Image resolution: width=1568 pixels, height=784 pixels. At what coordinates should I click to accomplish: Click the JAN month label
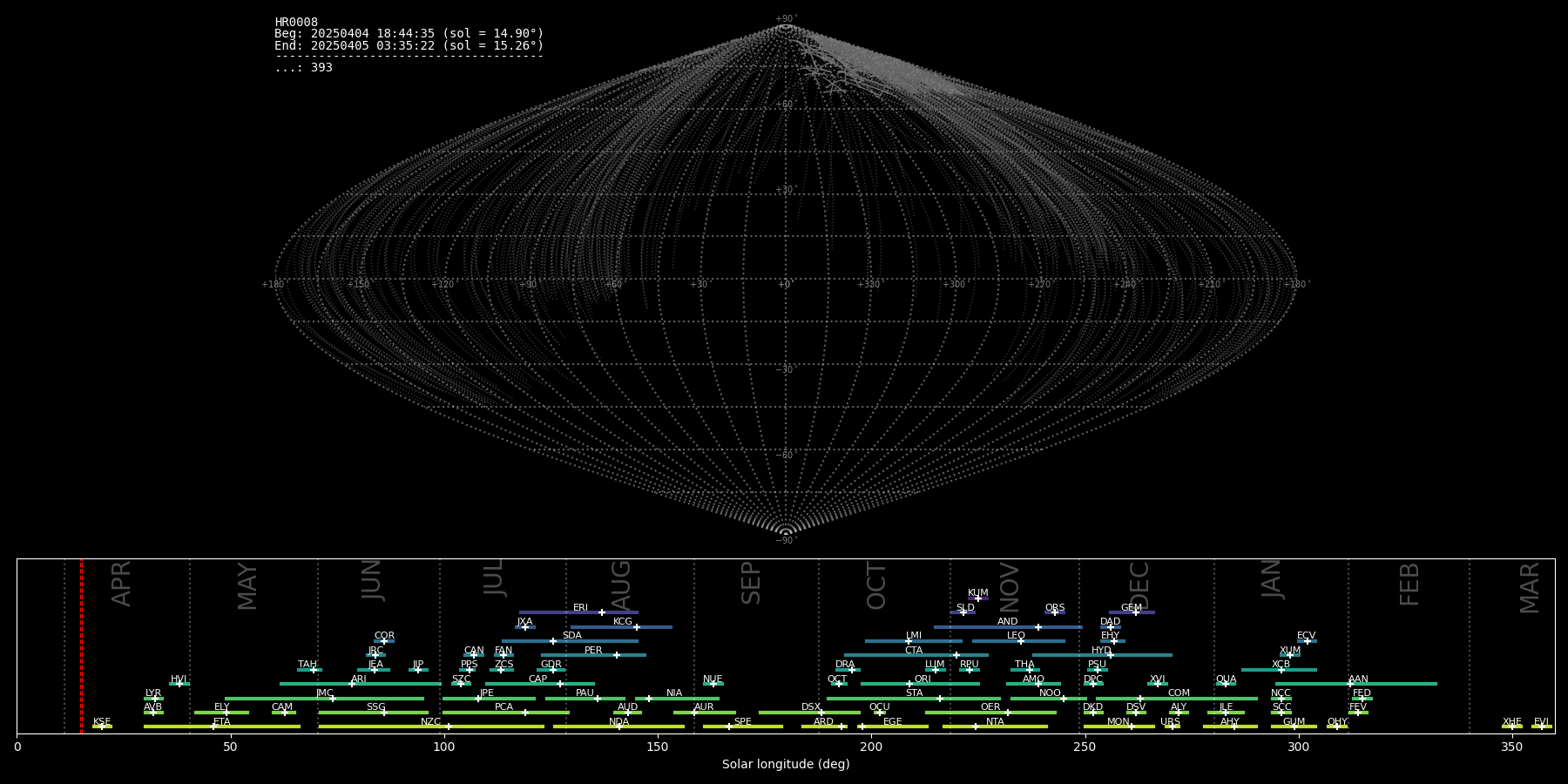pos(1272,579)
